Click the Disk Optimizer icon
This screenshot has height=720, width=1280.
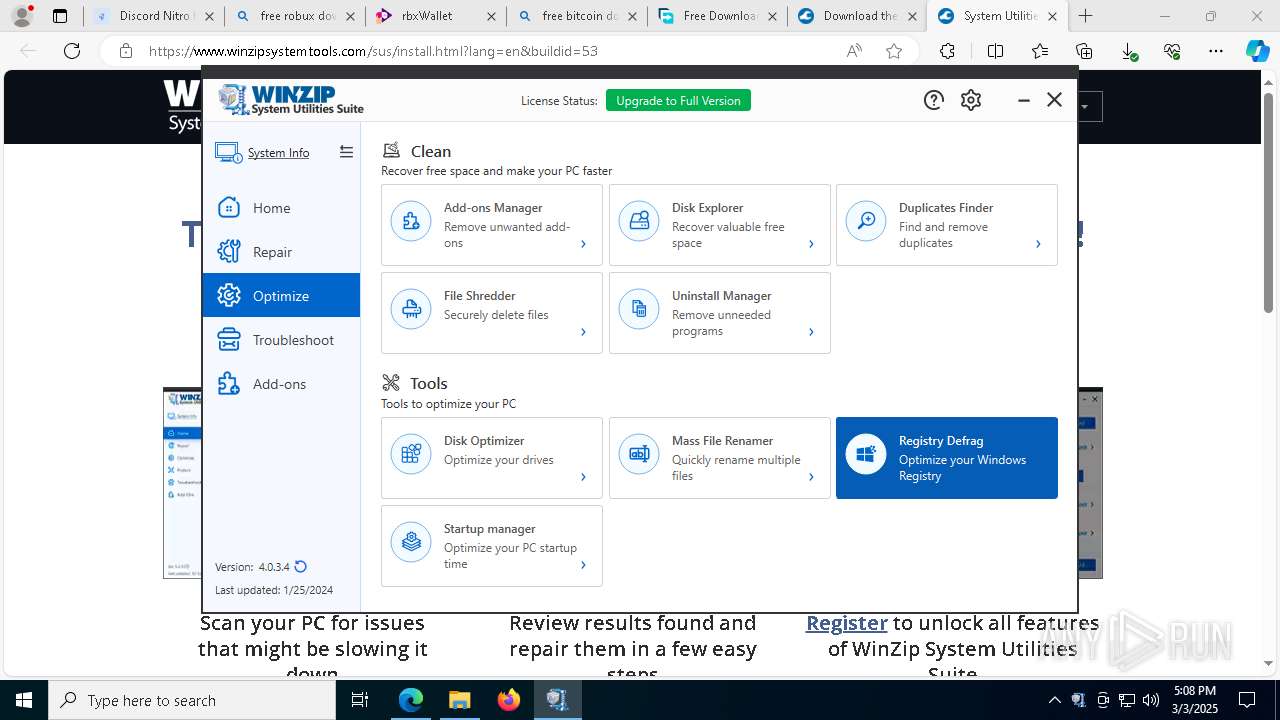(411, 455)
